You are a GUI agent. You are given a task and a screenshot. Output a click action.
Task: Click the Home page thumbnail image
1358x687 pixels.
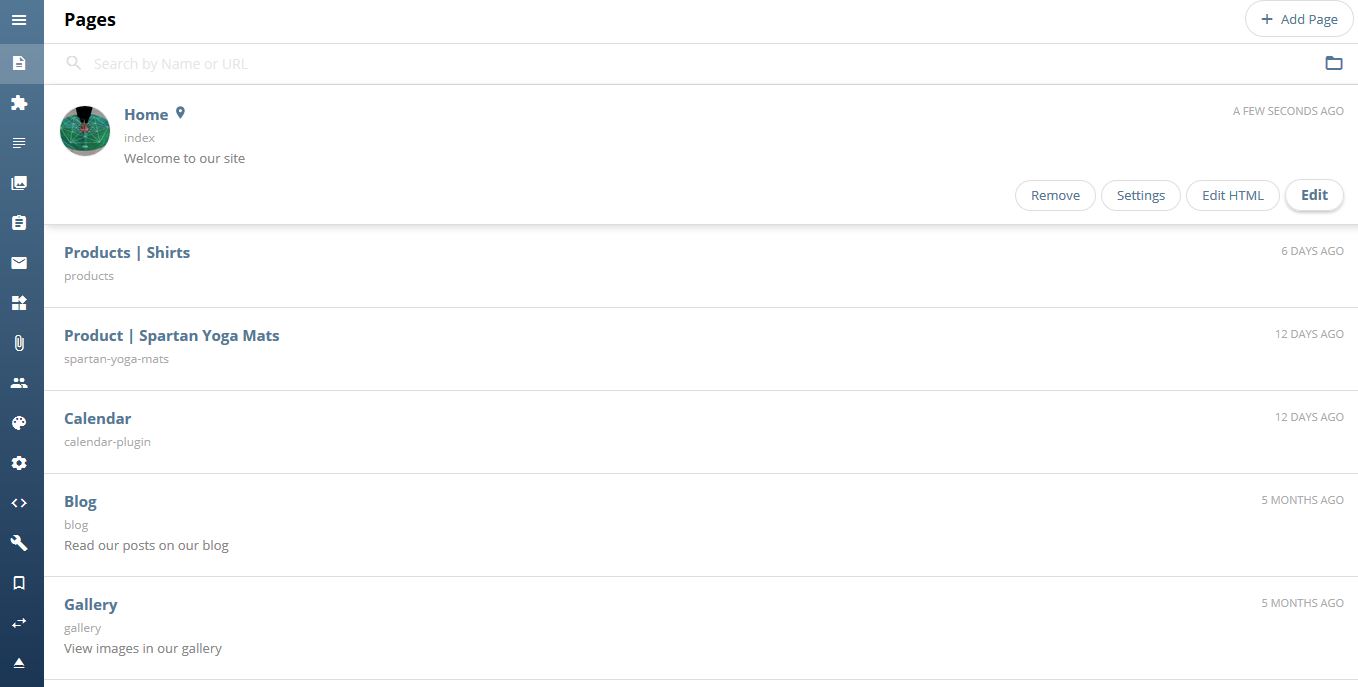85,131
